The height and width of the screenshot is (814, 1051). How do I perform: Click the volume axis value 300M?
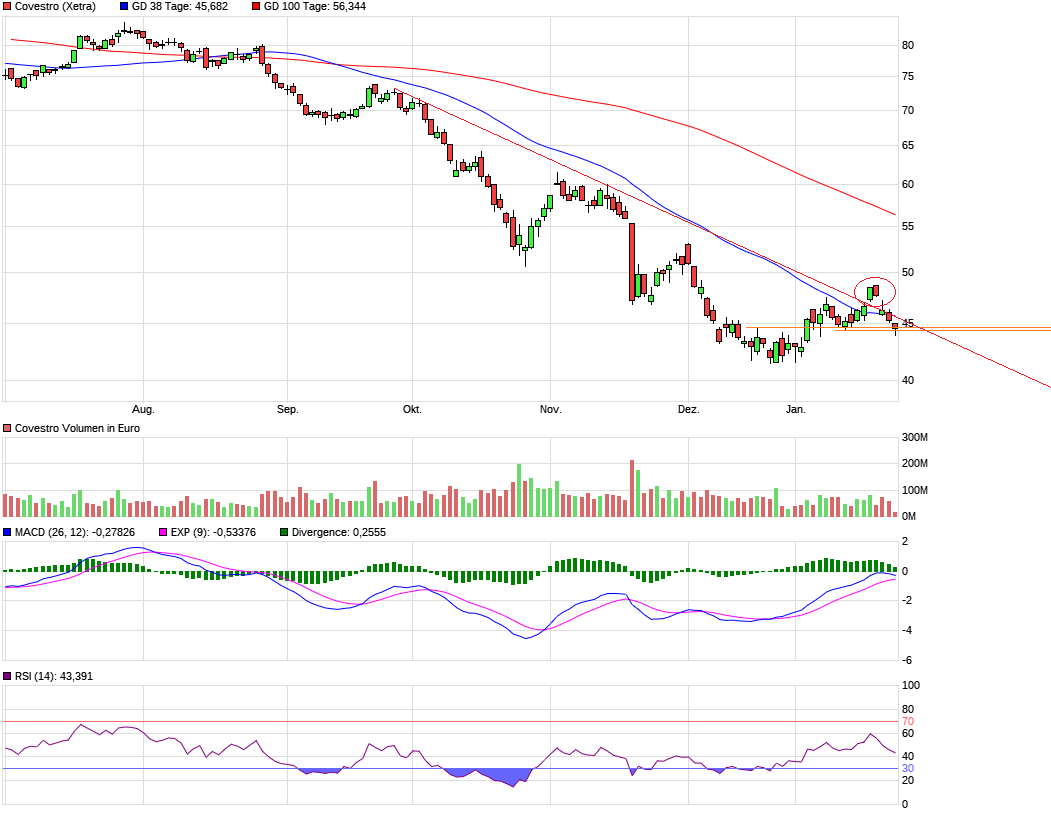point(915,438)
